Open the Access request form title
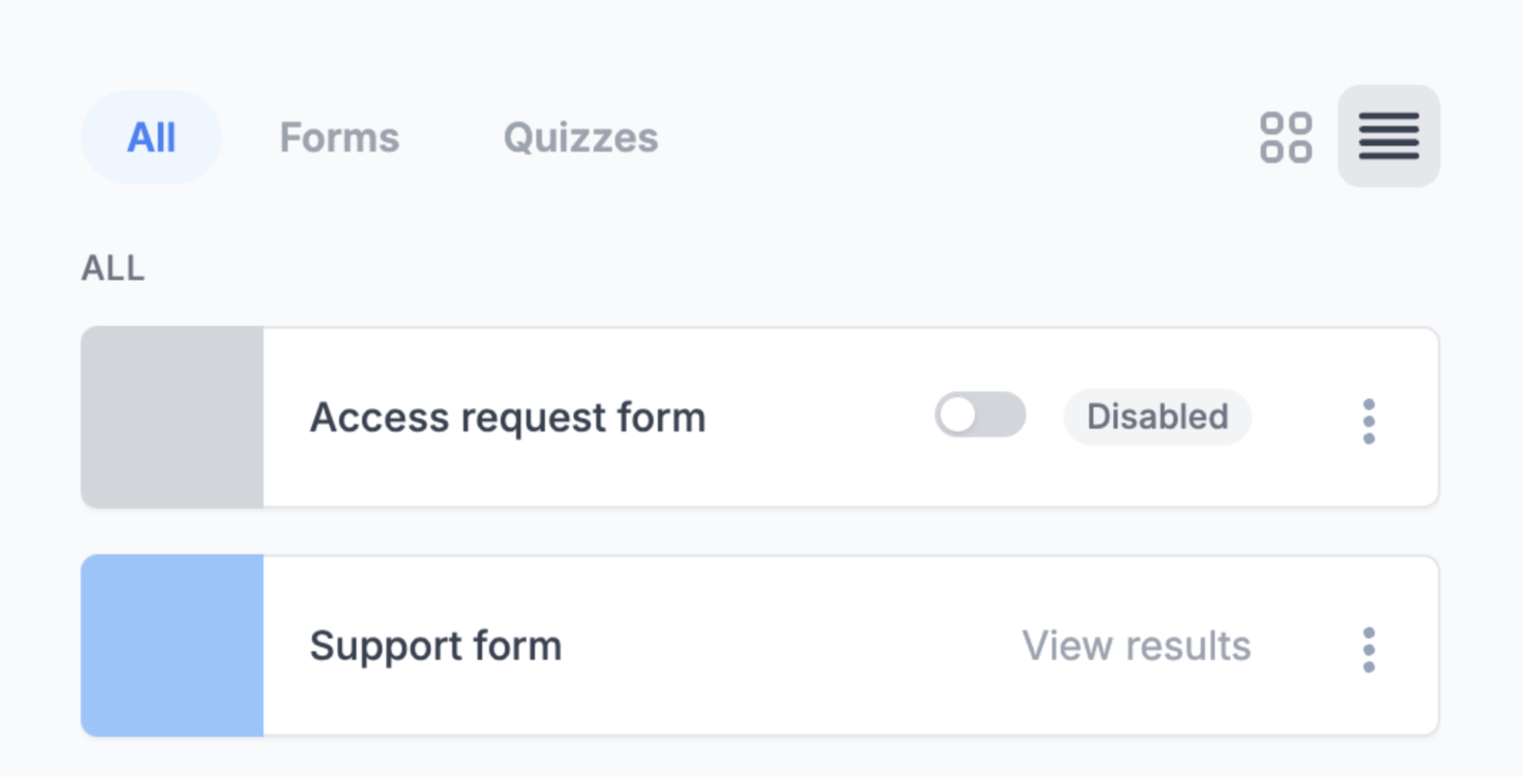This screenshot has width=1523, height=784. coord(507,417)
